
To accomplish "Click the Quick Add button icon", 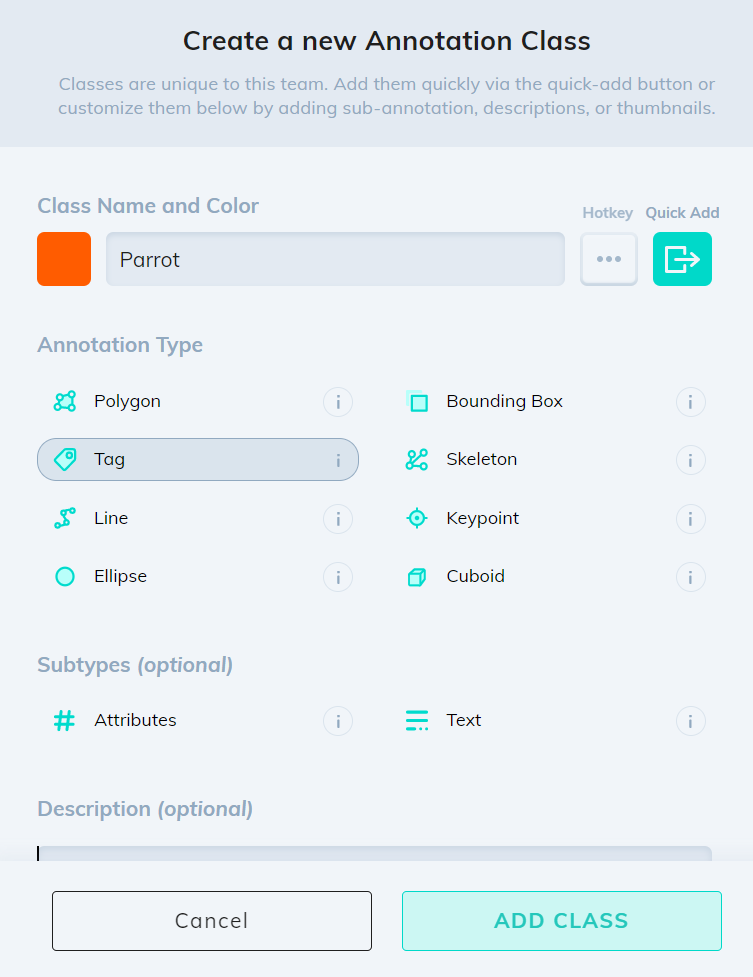I will 682,259.
